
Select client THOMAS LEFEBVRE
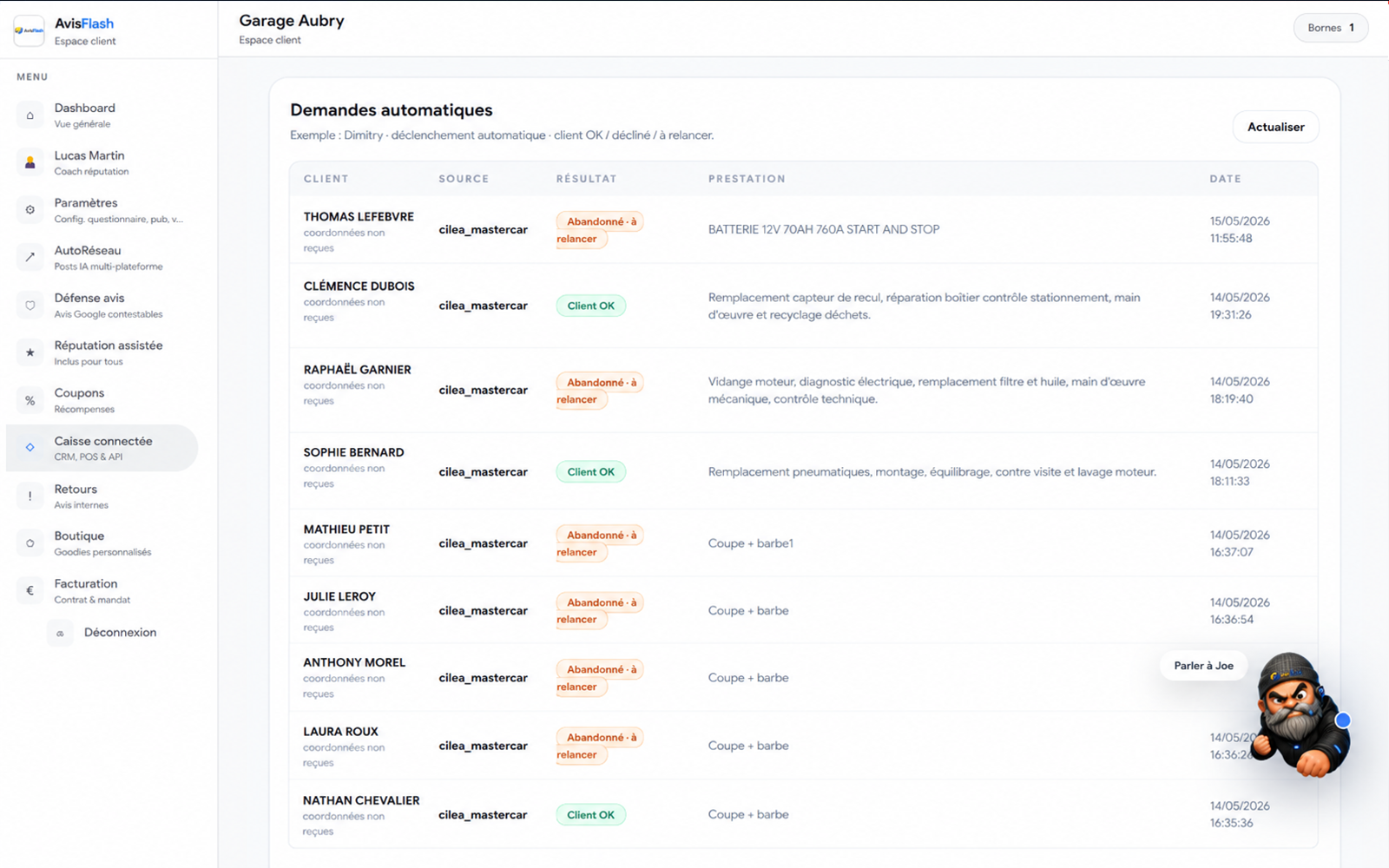(359, 217)
